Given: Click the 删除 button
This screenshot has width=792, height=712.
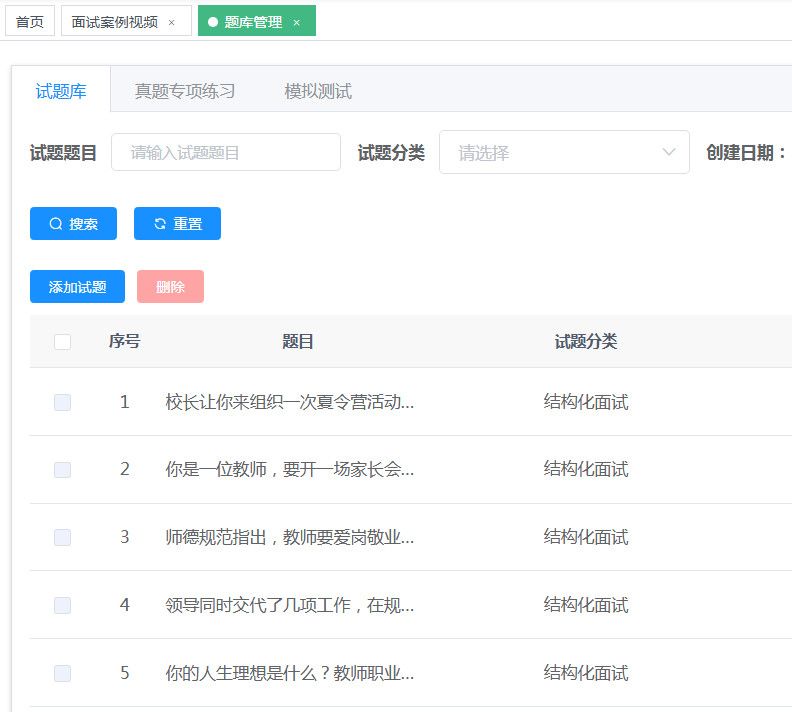Looking at the screenshot, I should (170, 287).
